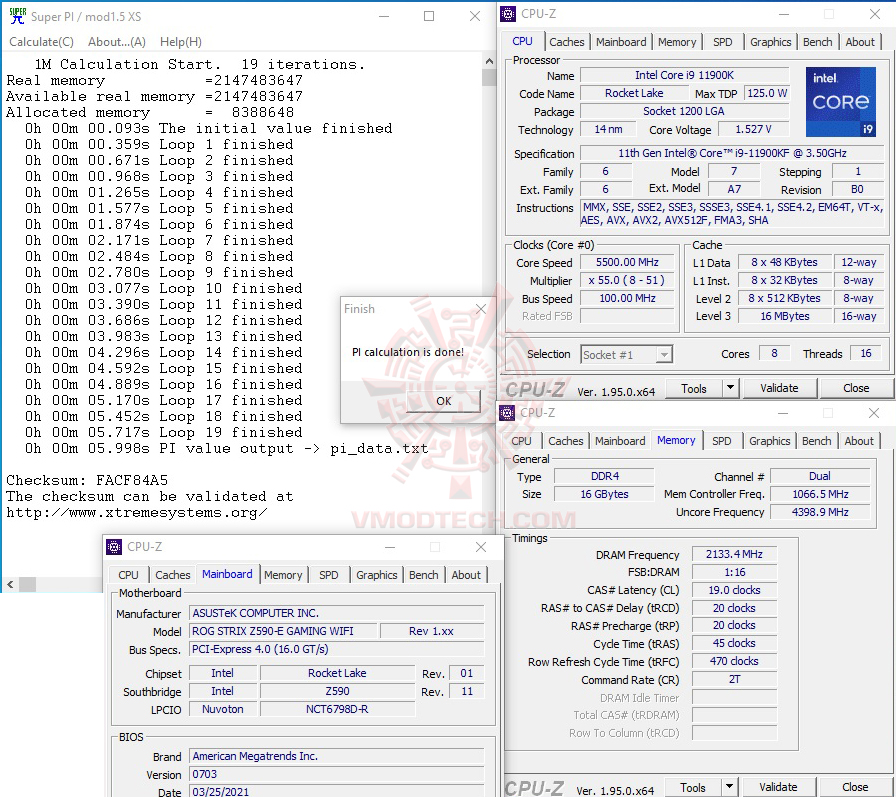Click the 19.0 clocks CAS latency value
896x797 pixels.
tap(734, 590)
